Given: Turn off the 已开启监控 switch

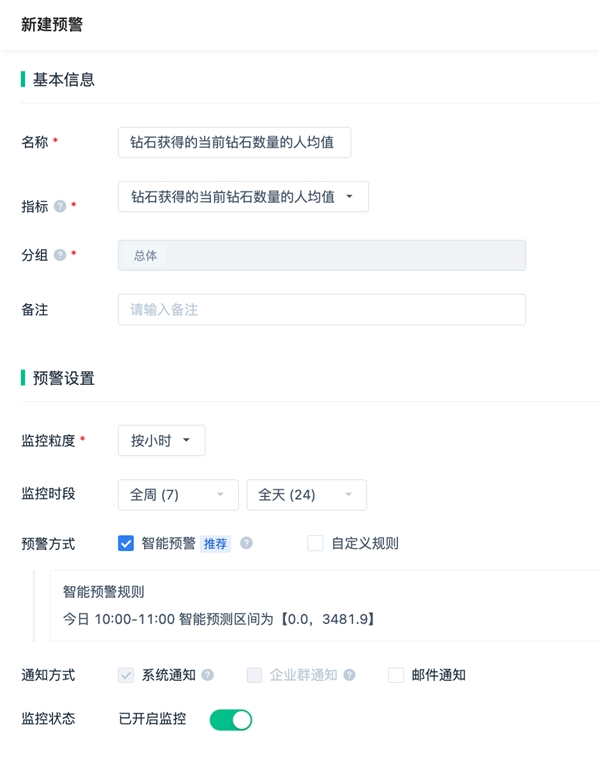Looking at the screenshot, I should point(231,719).
